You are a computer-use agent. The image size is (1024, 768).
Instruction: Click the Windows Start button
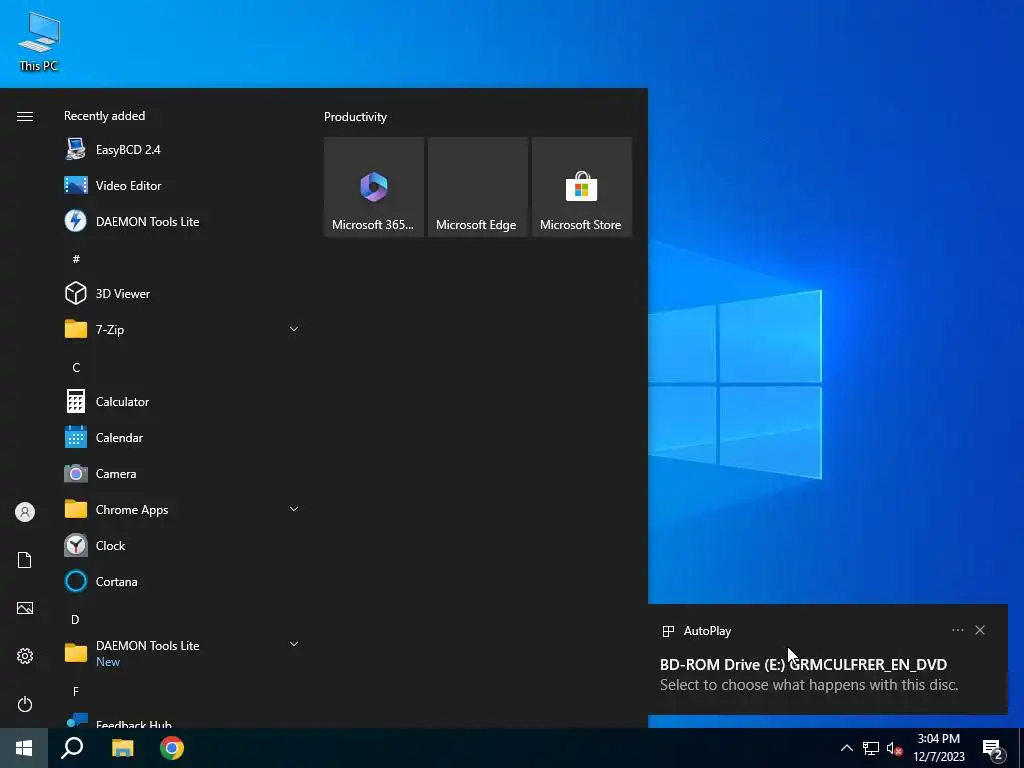(x=24, y=748)
